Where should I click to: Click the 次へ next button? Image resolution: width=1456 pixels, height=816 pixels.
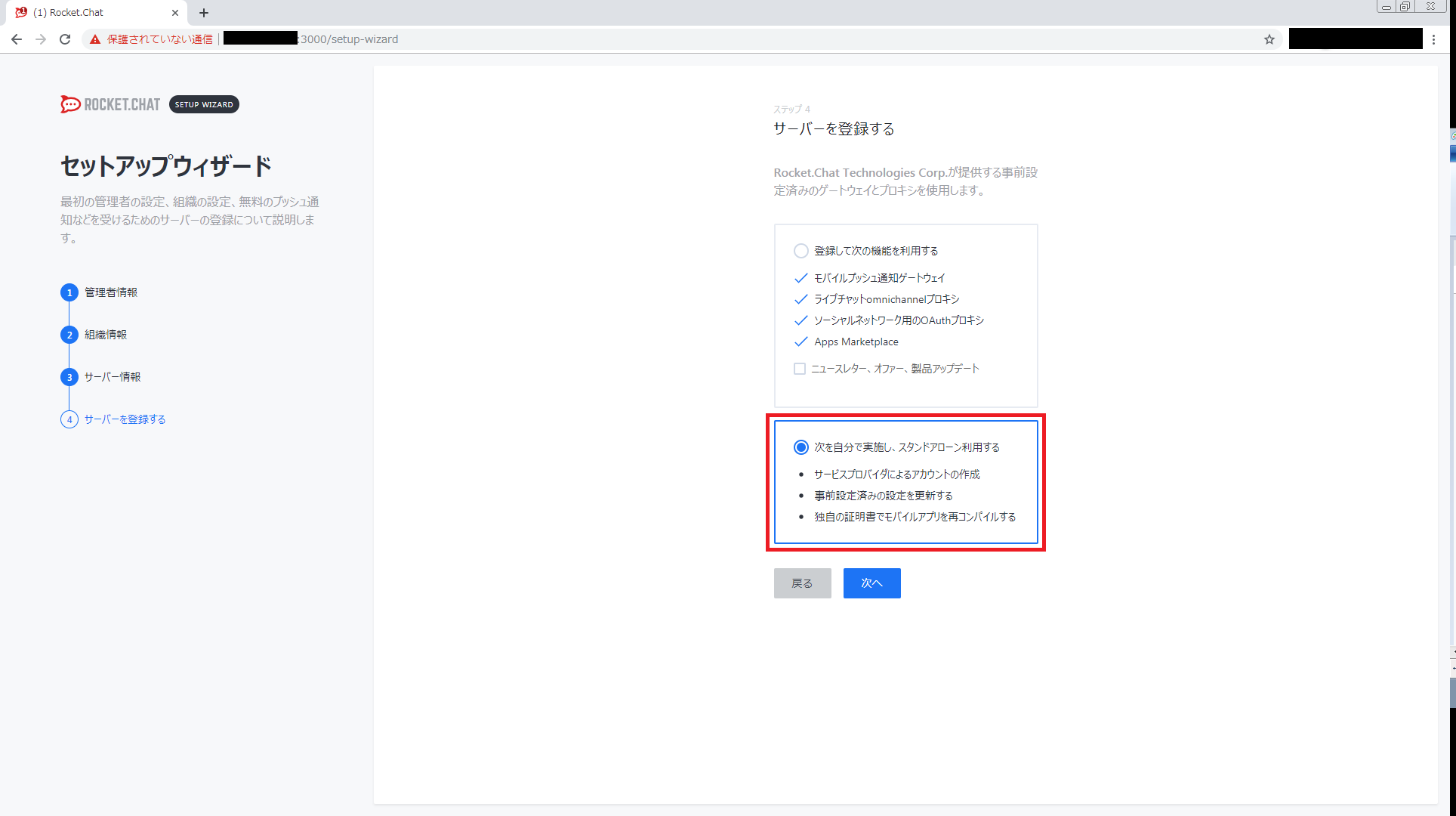[871, 583]
